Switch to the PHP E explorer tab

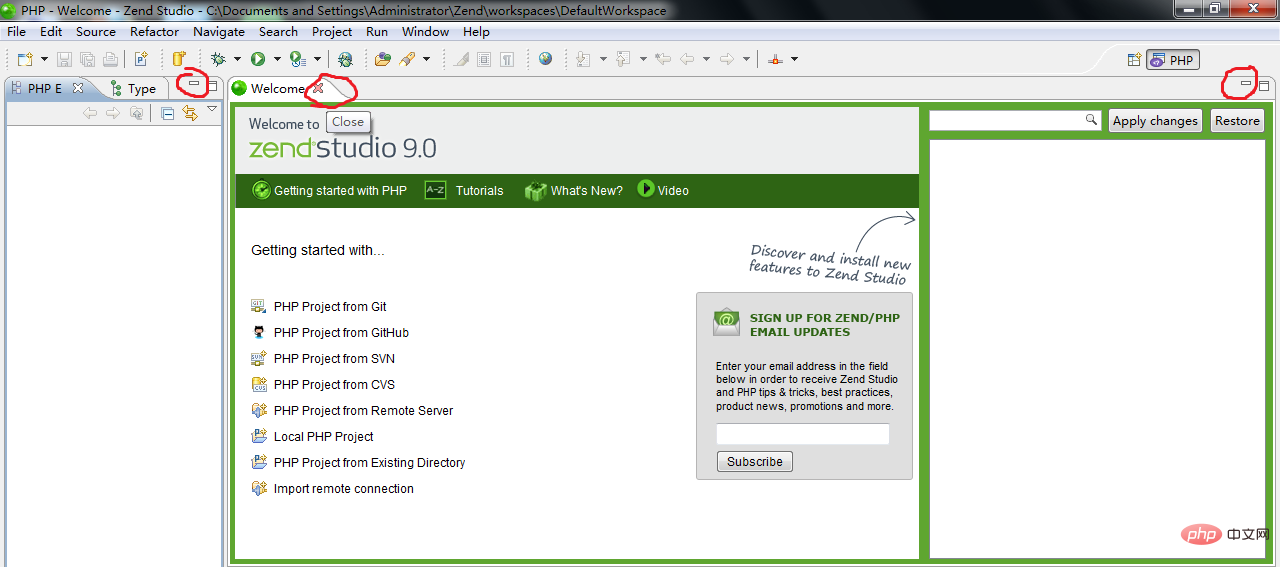tap(45, 88)
